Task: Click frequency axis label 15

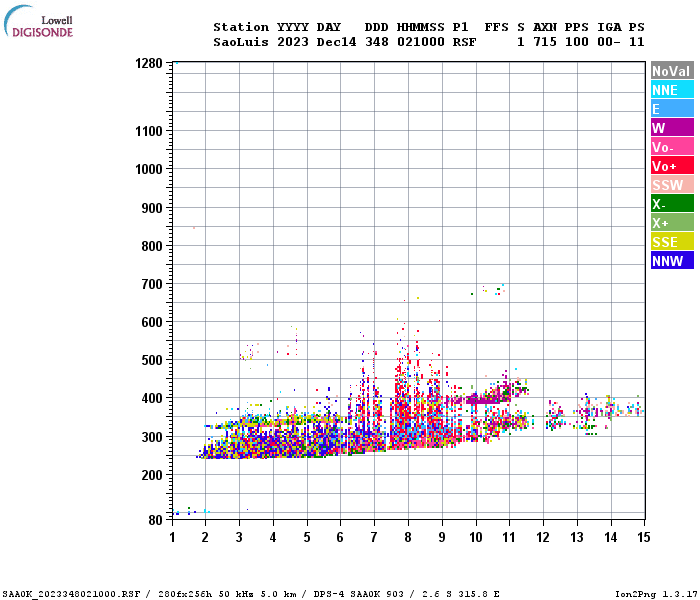Action: click(x=644, y=537)
